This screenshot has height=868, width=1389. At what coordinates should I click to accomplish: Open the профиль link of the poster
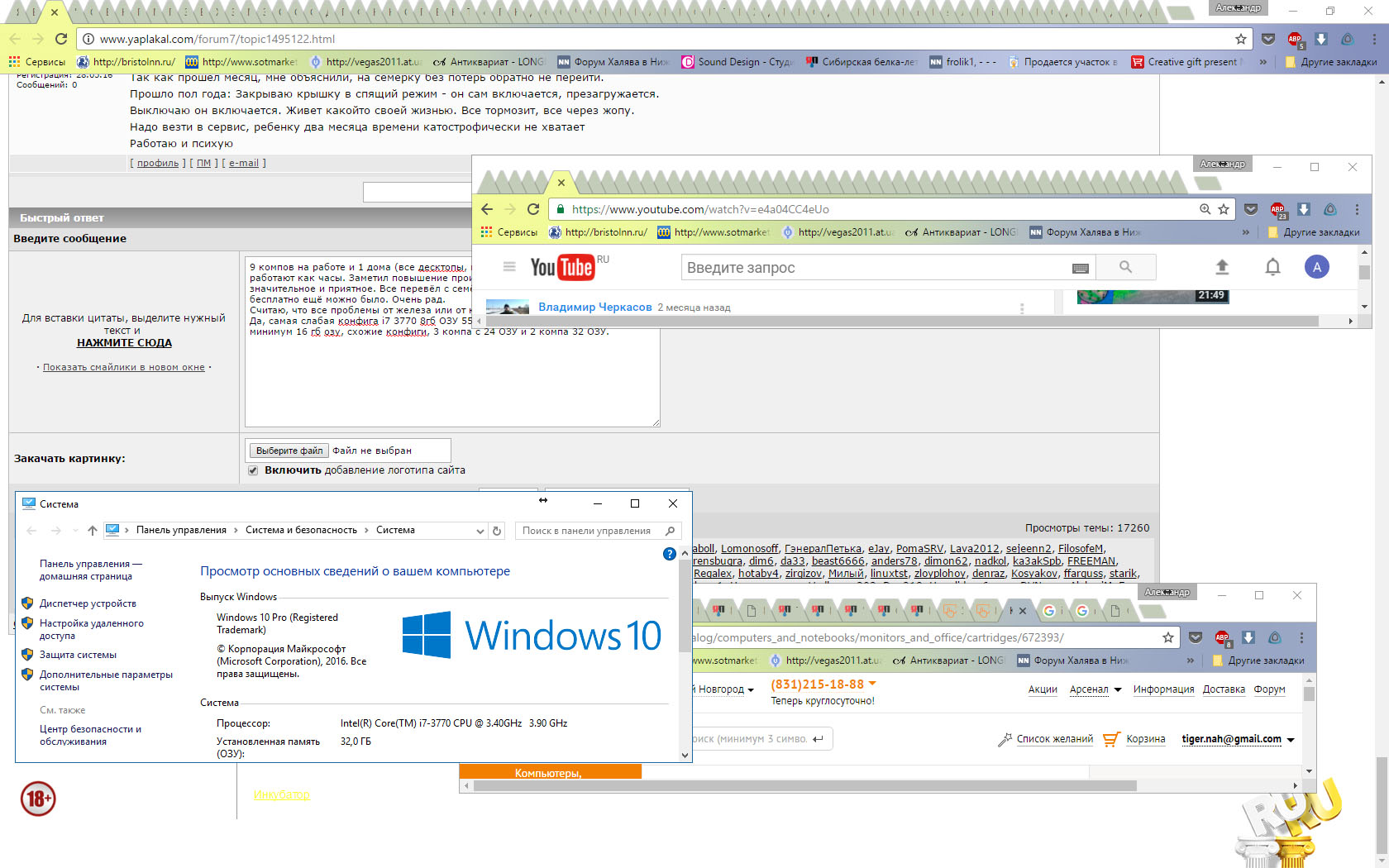coord(158,163)
